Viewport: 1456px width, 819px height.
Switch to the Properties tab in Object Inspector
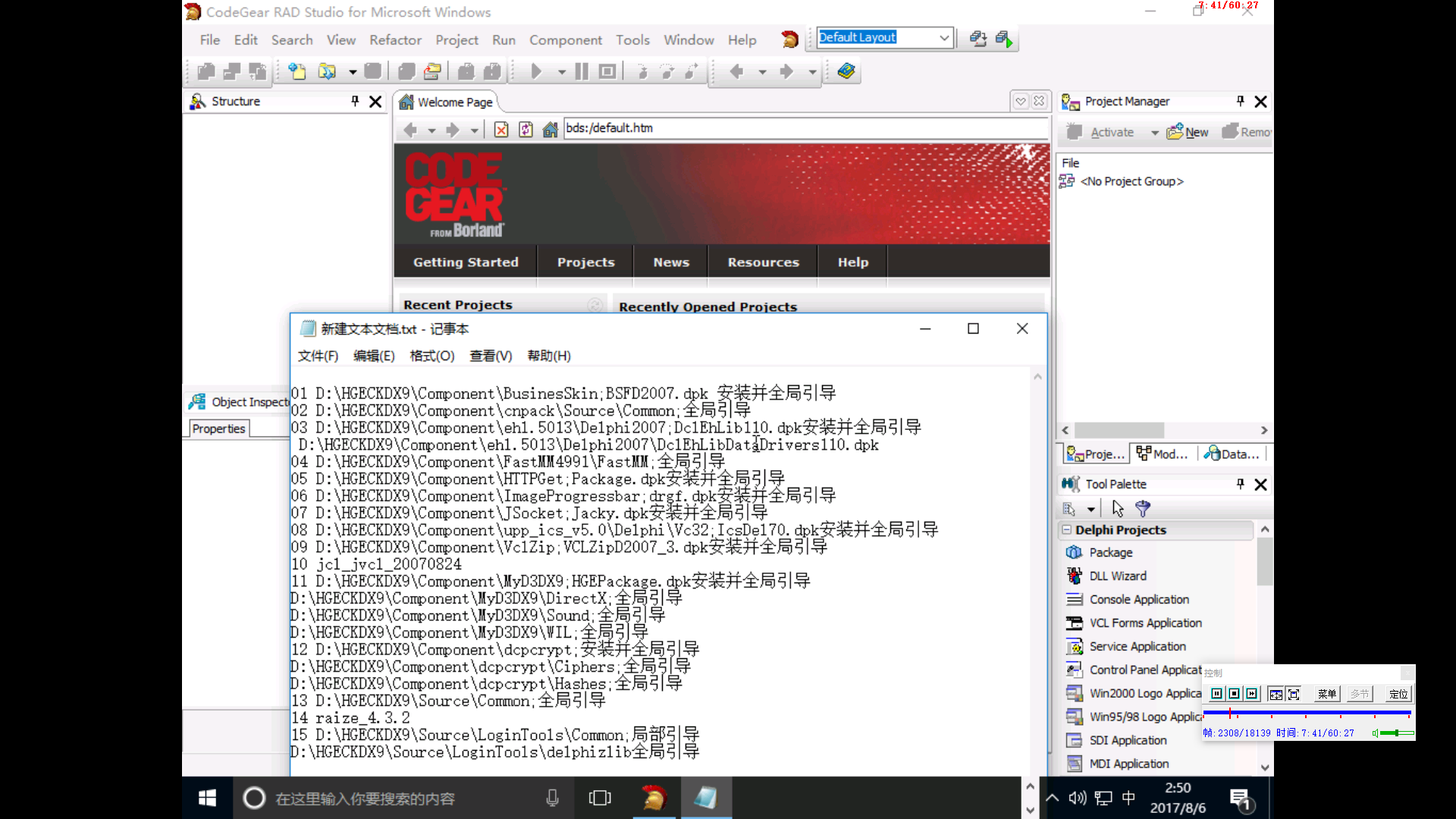[x=218, y=428]
